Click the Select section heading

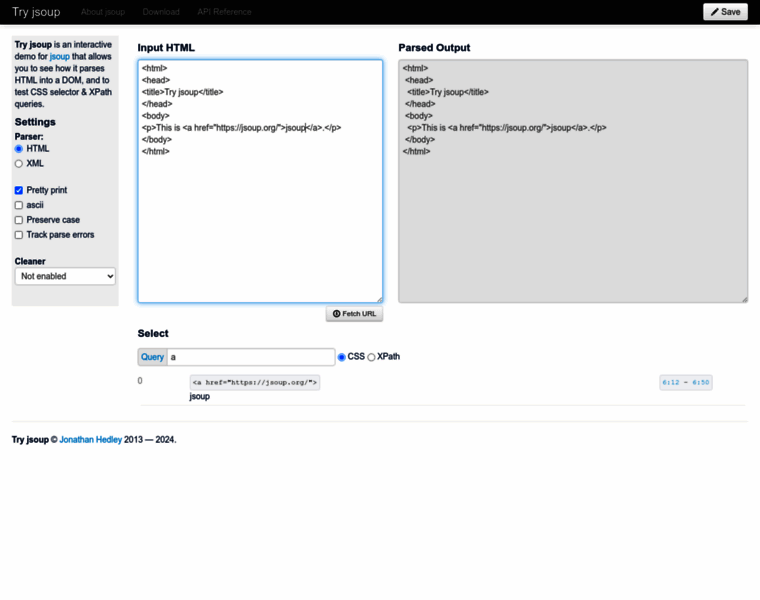(153, 333)
